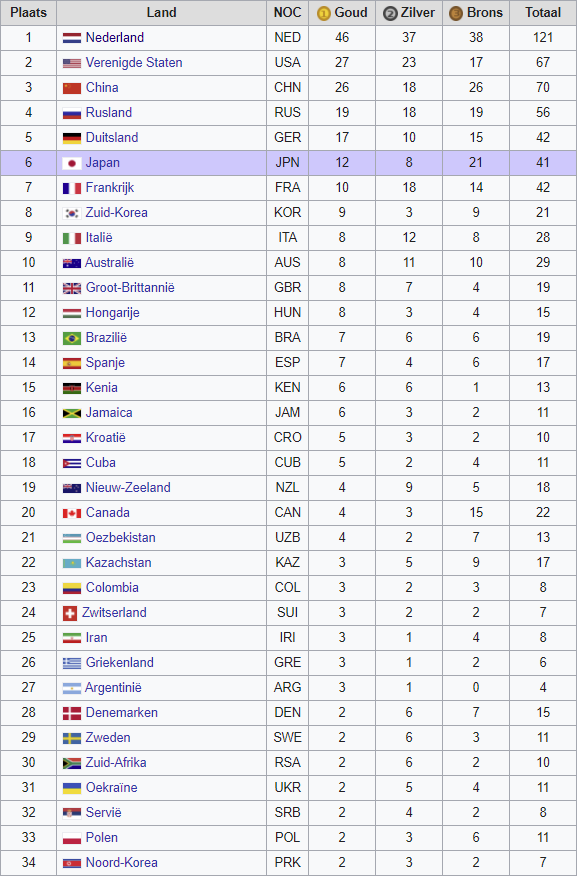
Task: Click the Brazil flag icon
Action: tap(71, 338)
